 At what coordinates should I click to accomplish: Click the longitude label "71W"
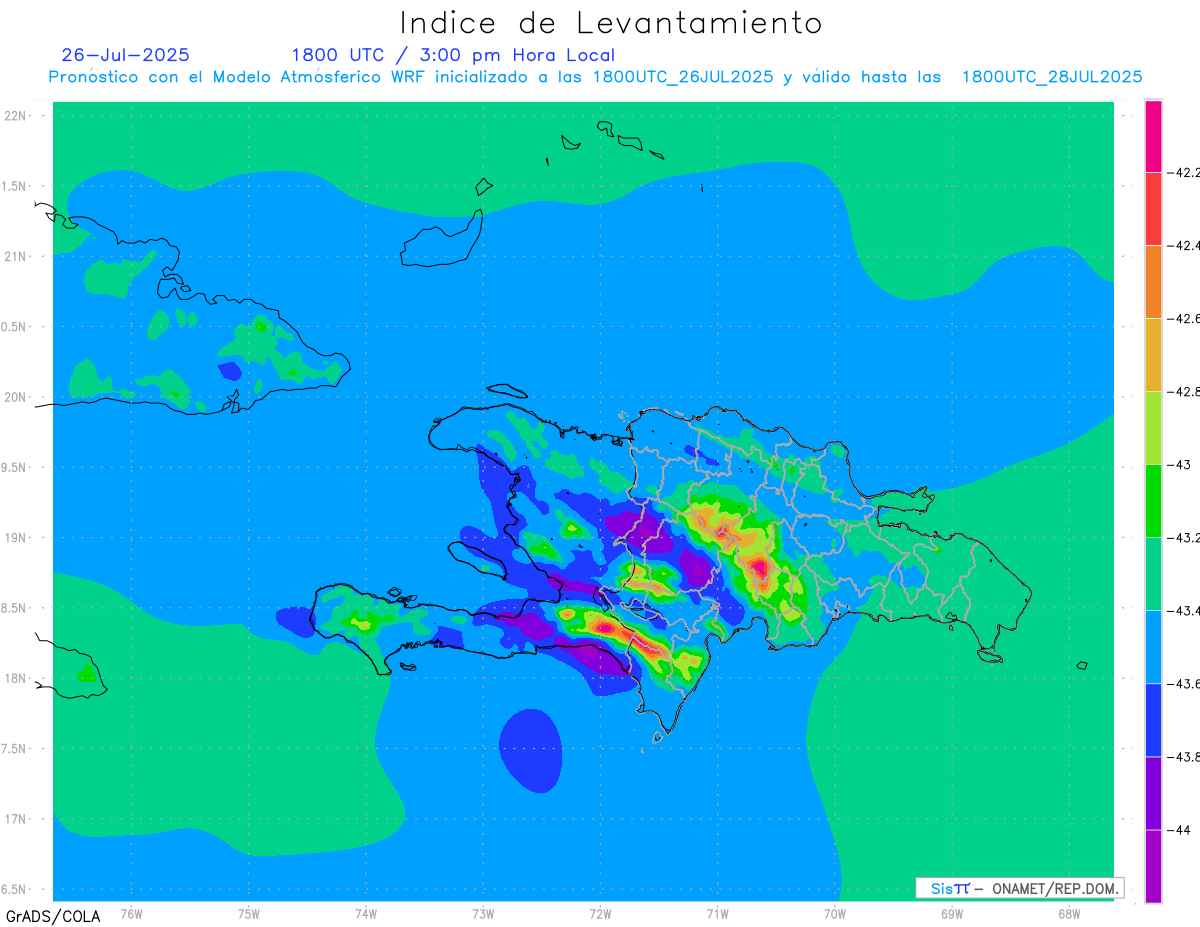[x=717, y=913]
